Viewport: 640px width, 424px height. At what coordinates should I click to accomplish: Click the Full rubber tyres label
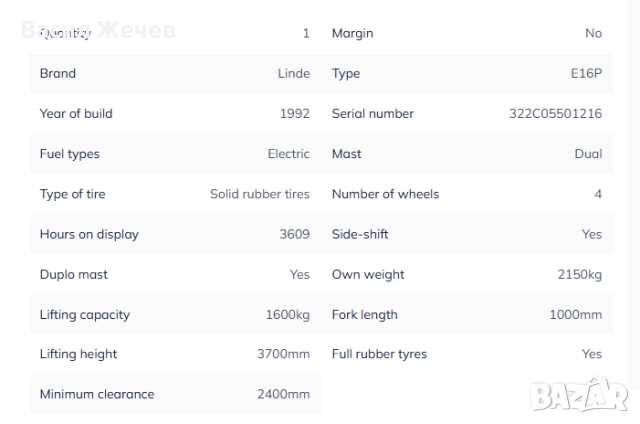[x=379, y=354]
